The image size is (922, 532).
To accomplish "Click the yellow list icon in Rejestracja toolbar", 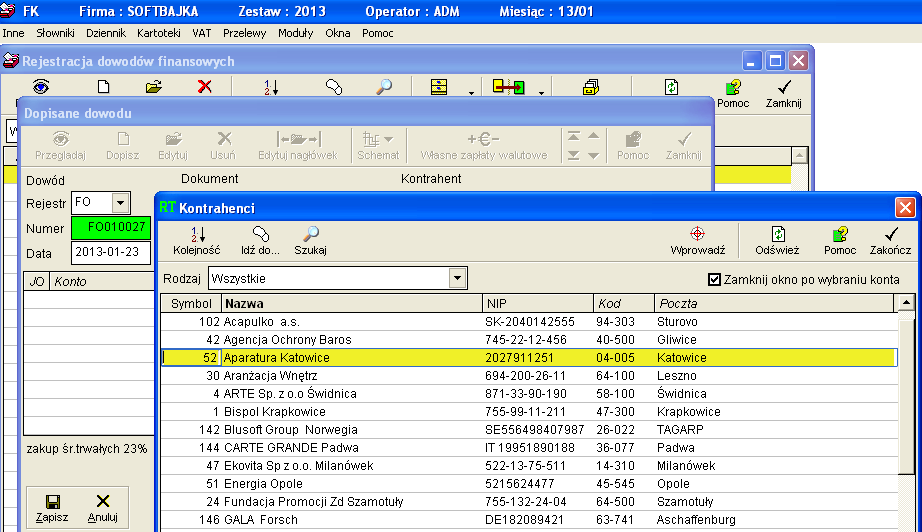I will coord(439,87).
